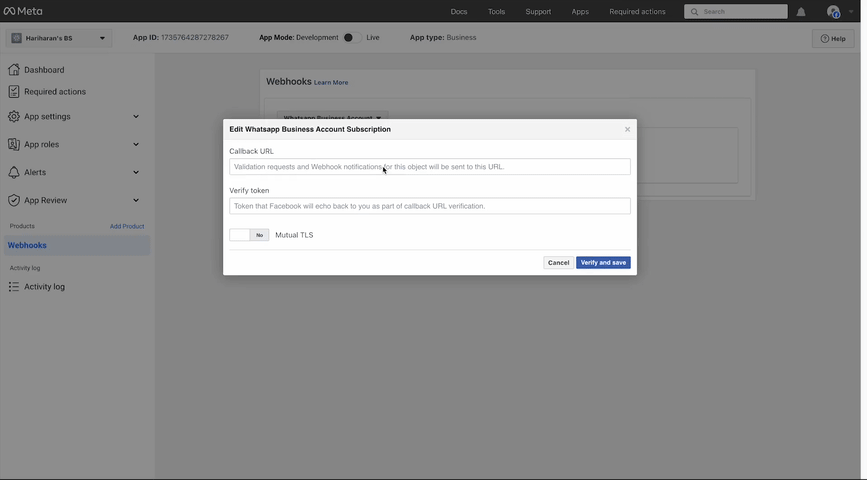This screenshot has width=867, height=480.
Task: Click the Help button
Action: tap(833, 39)
